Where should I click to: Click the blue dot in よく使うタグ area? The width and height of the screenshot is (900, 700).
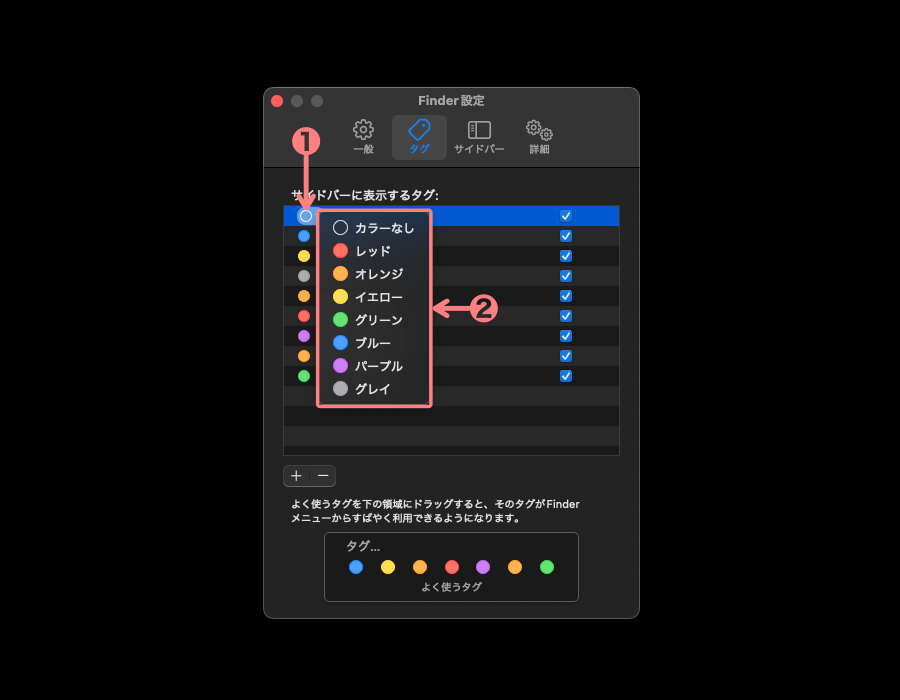tap(356, 567)
